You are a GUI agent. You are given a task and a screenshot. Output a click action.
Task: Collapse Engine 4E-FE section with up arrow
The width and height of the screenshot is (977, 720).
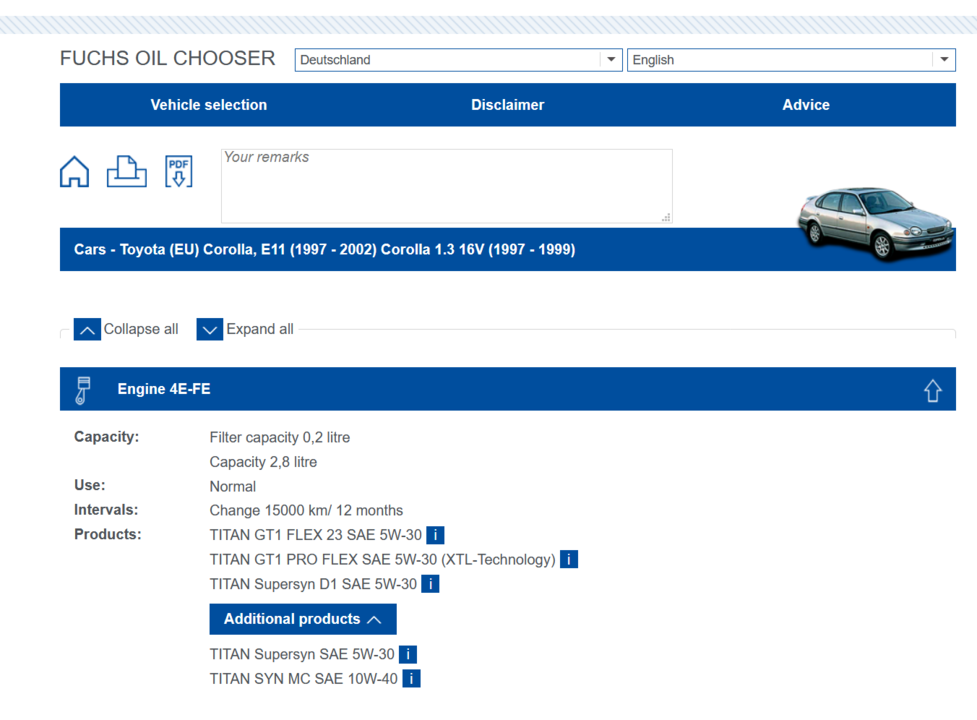coord(932,391)
